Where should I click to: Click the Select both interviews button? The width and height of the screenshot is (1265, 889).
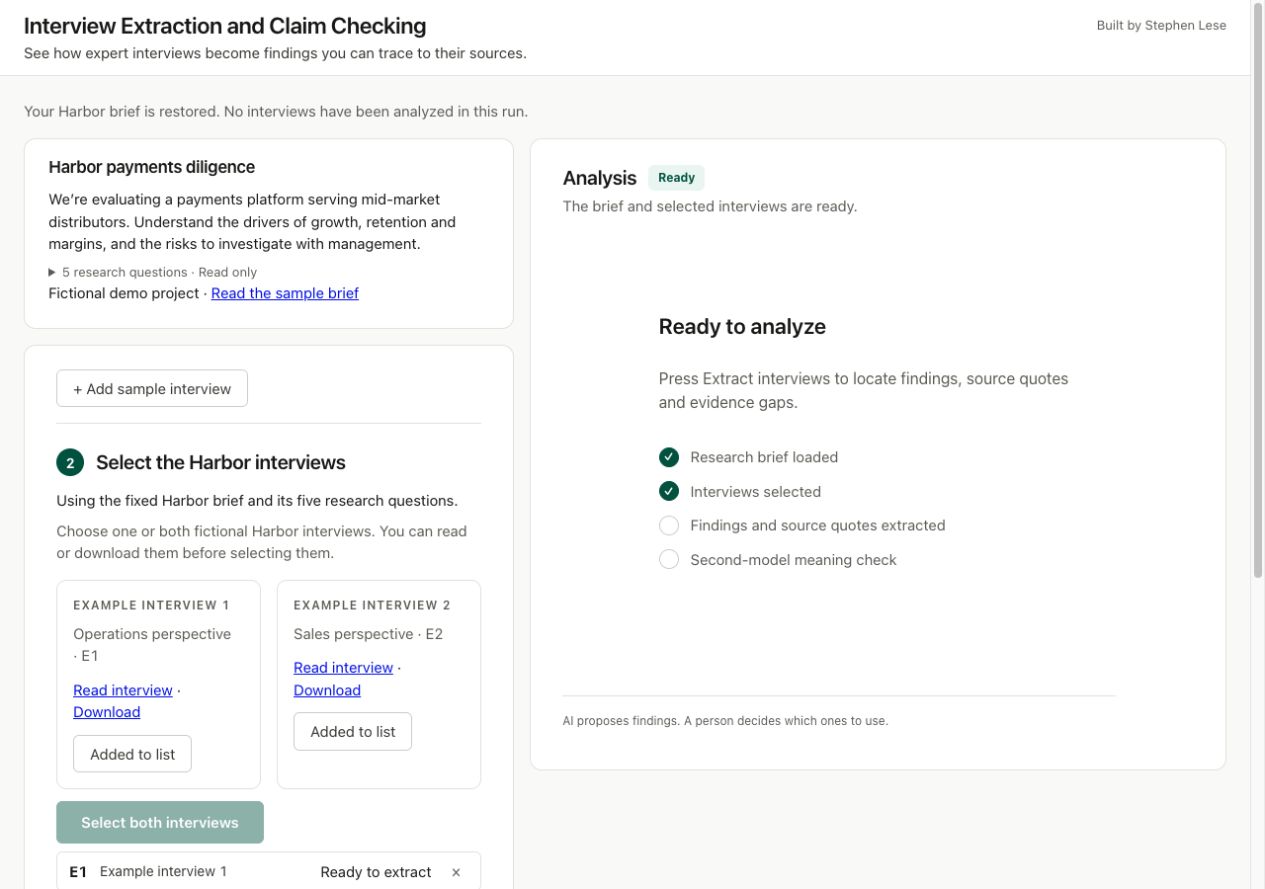[160, 823]
